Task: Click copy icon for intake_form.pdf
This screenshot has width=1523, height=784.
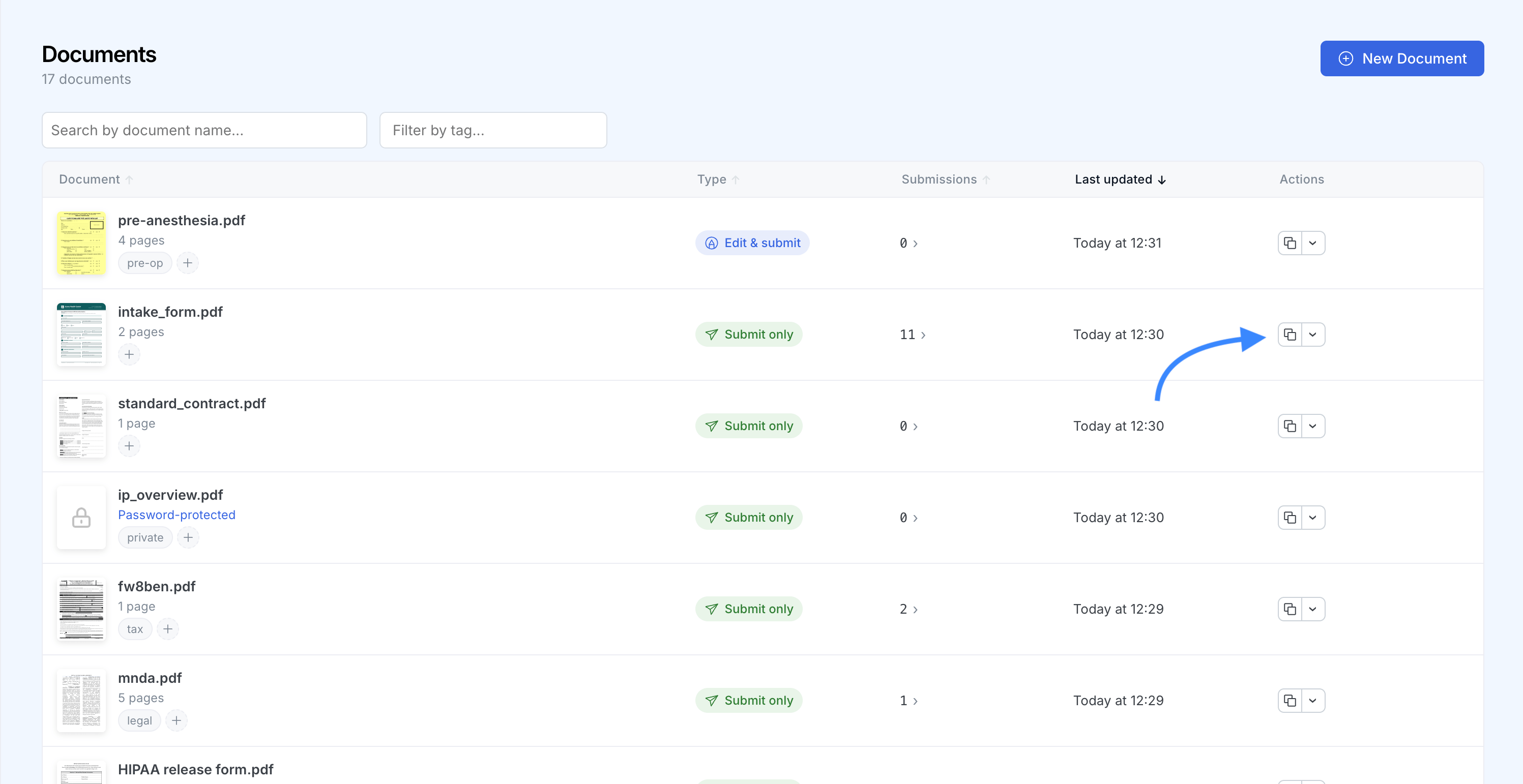Action: click(x=1290, y=335)
